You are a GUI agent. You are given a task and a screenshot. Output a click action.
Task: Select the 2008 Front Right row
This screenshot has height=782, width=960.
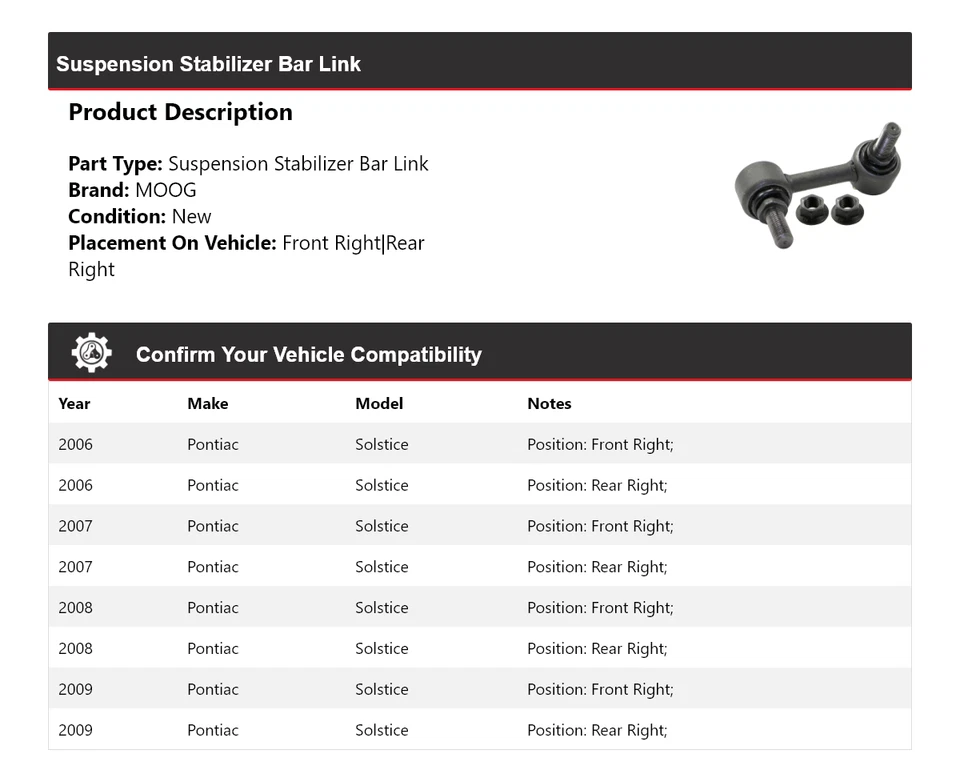coord(479,608)
